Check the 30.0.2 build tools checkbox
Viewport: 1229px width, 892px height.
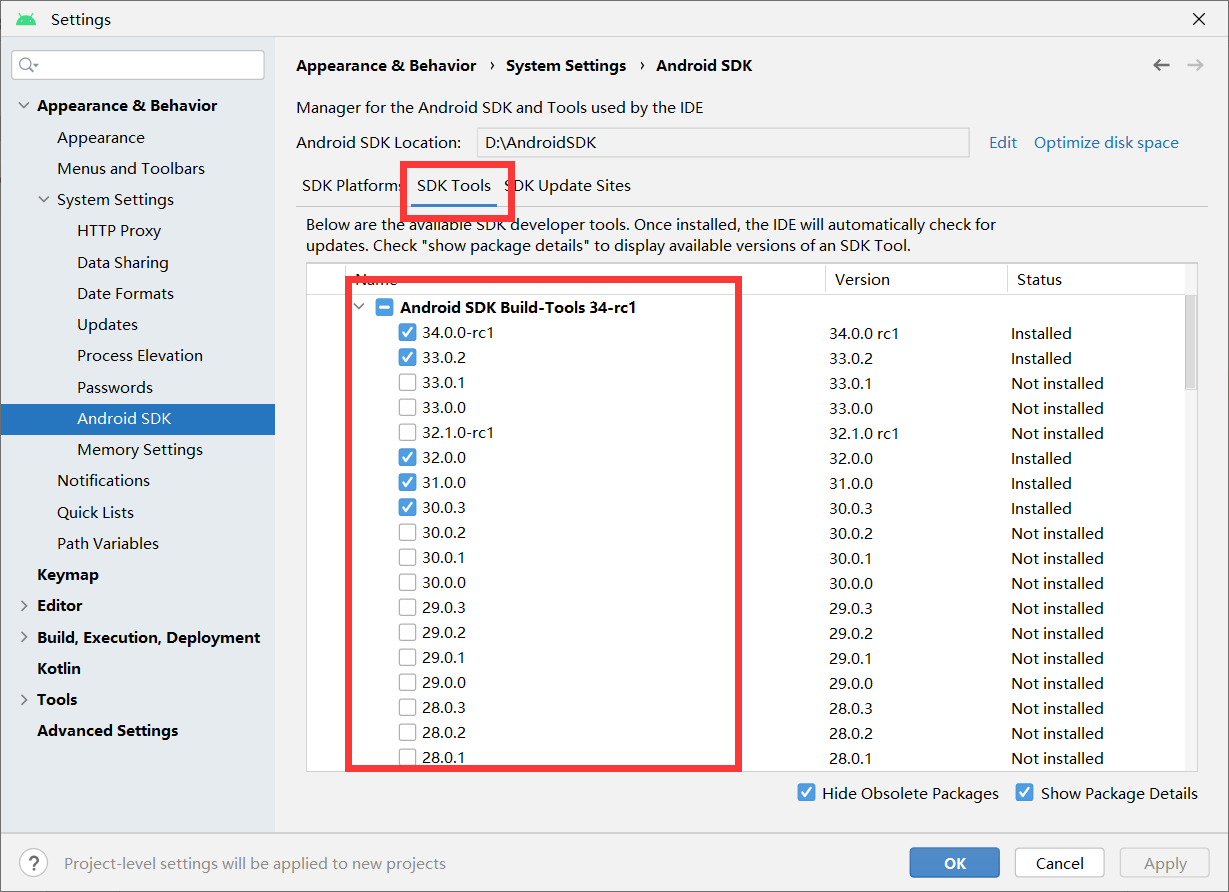point(407,533)
